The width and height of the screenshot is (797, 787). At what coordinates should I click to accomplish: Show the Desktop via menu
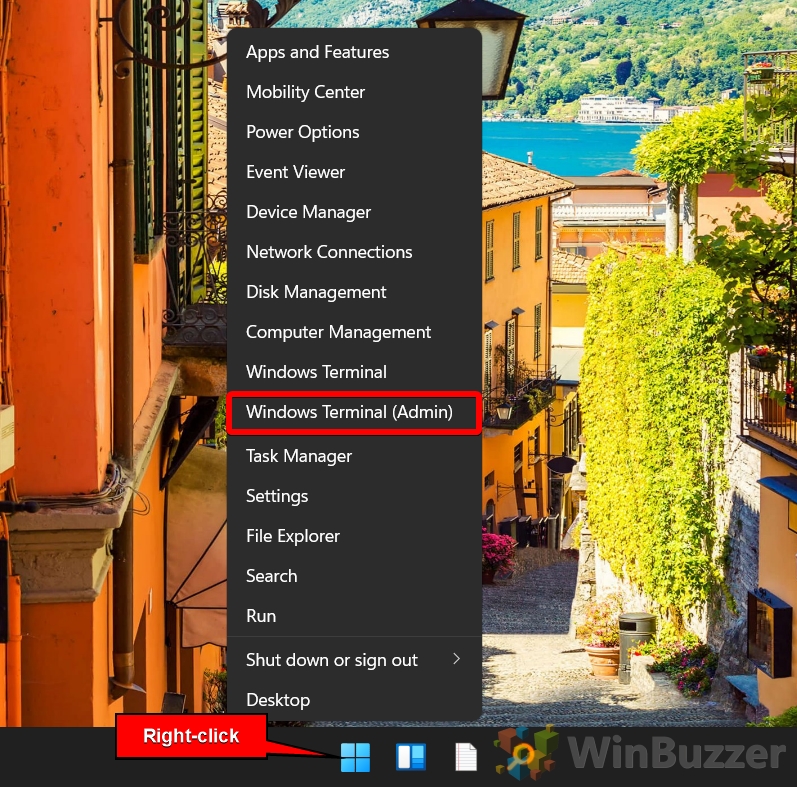[354, 700]
